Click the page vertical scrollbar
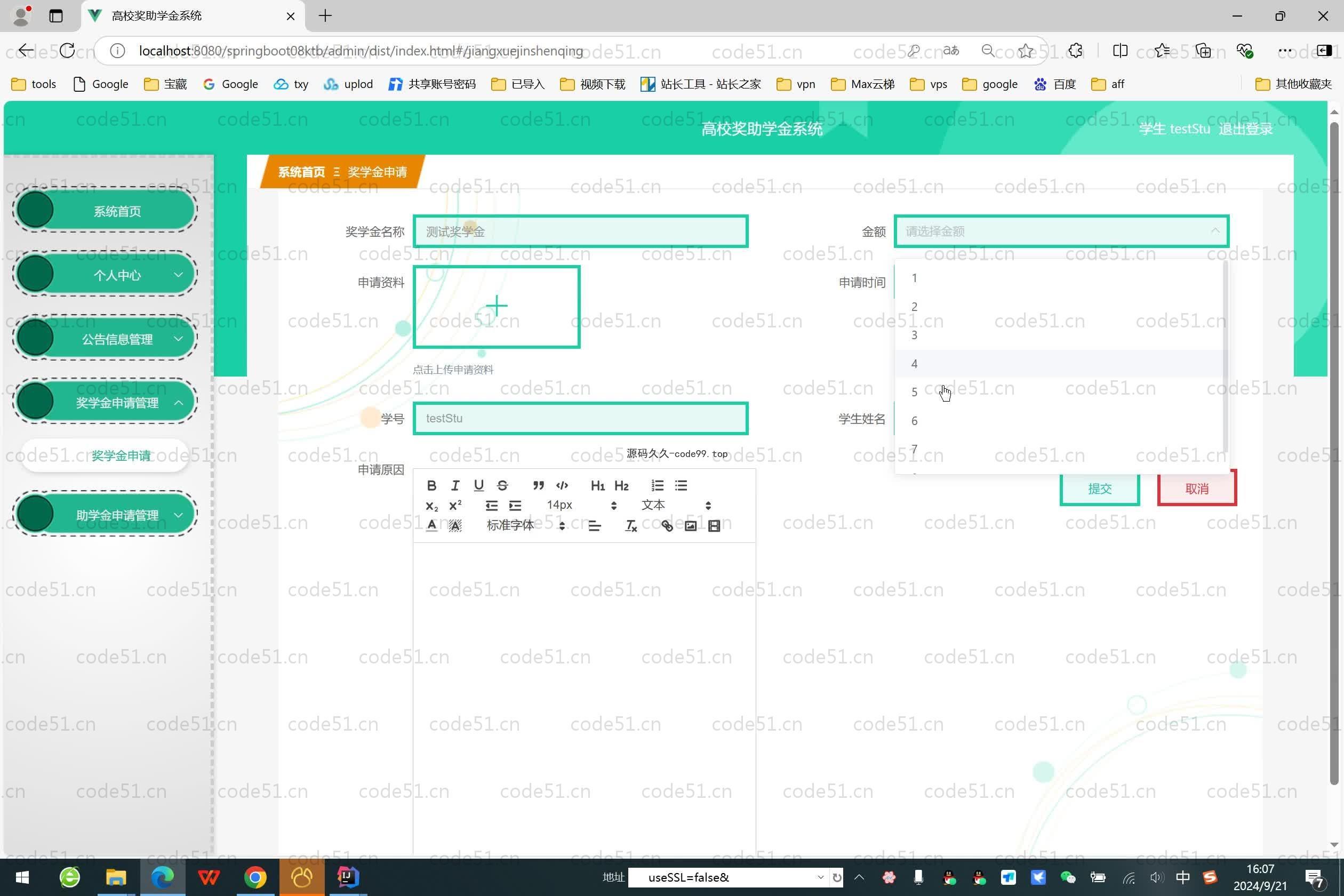The image size is (1344, 896). (1334, 454)
